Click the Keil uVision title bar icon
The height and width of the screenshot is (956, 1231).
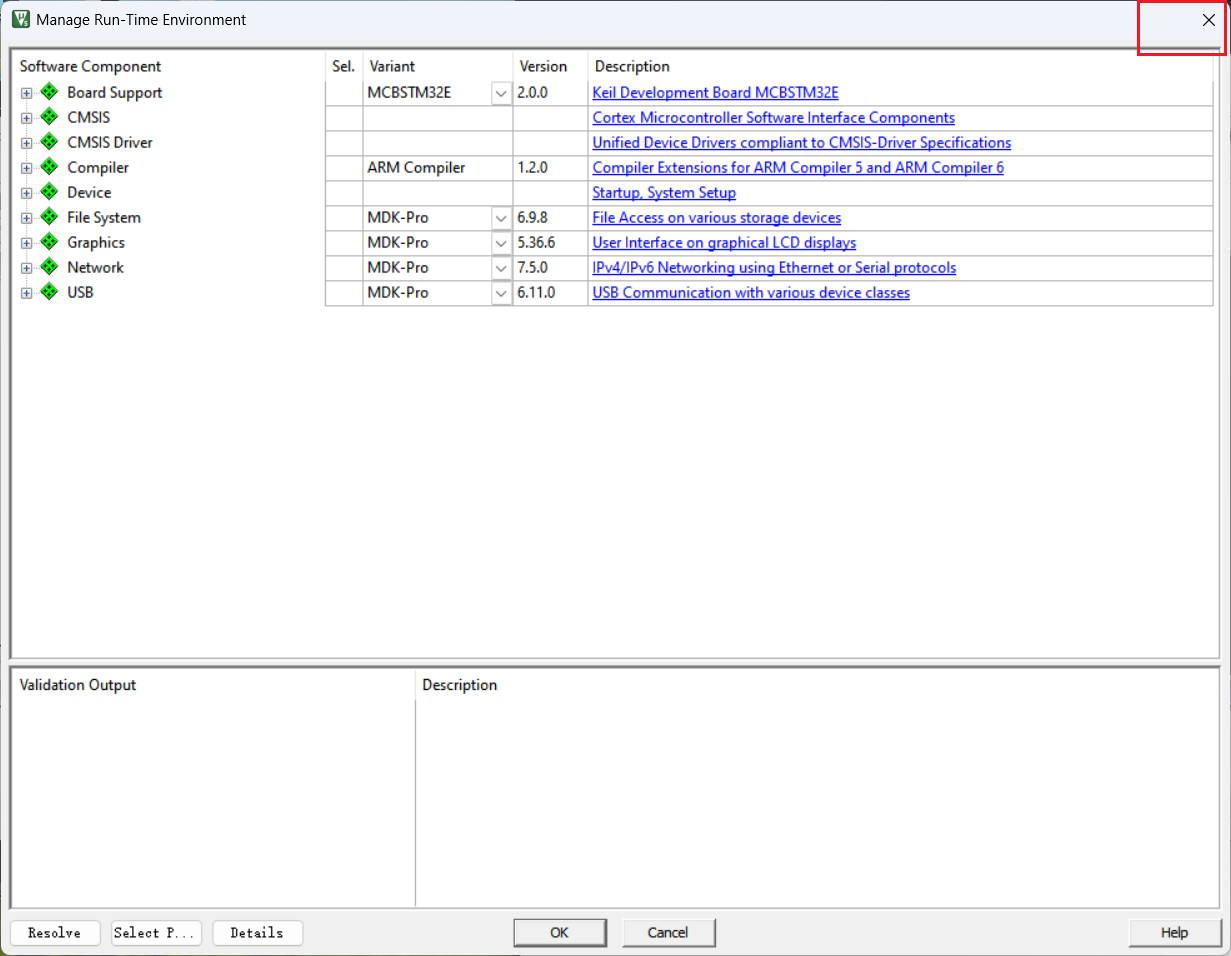click(20, 19)
